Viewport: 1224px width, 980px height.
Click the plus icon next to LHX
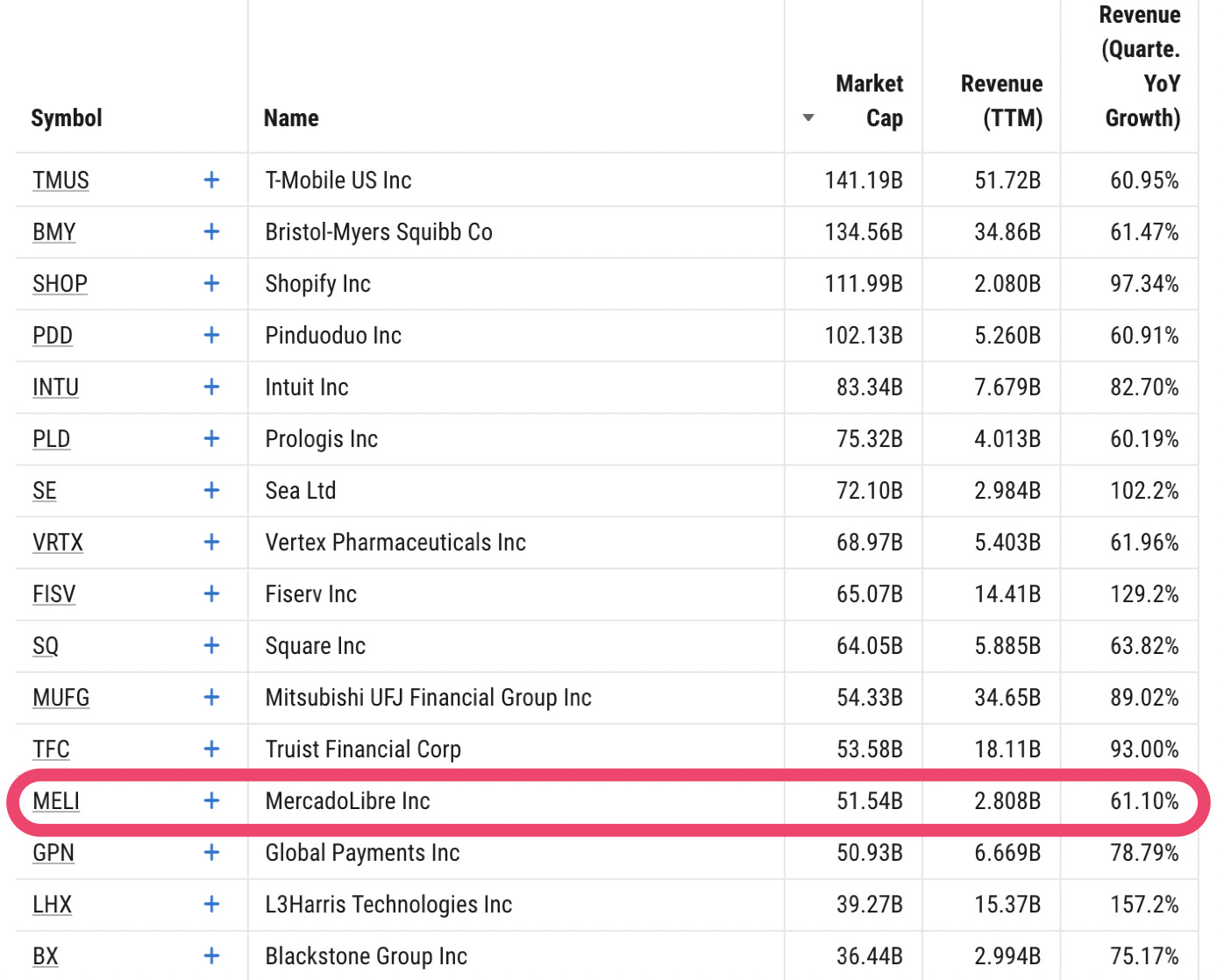click(x=211, y=904)
